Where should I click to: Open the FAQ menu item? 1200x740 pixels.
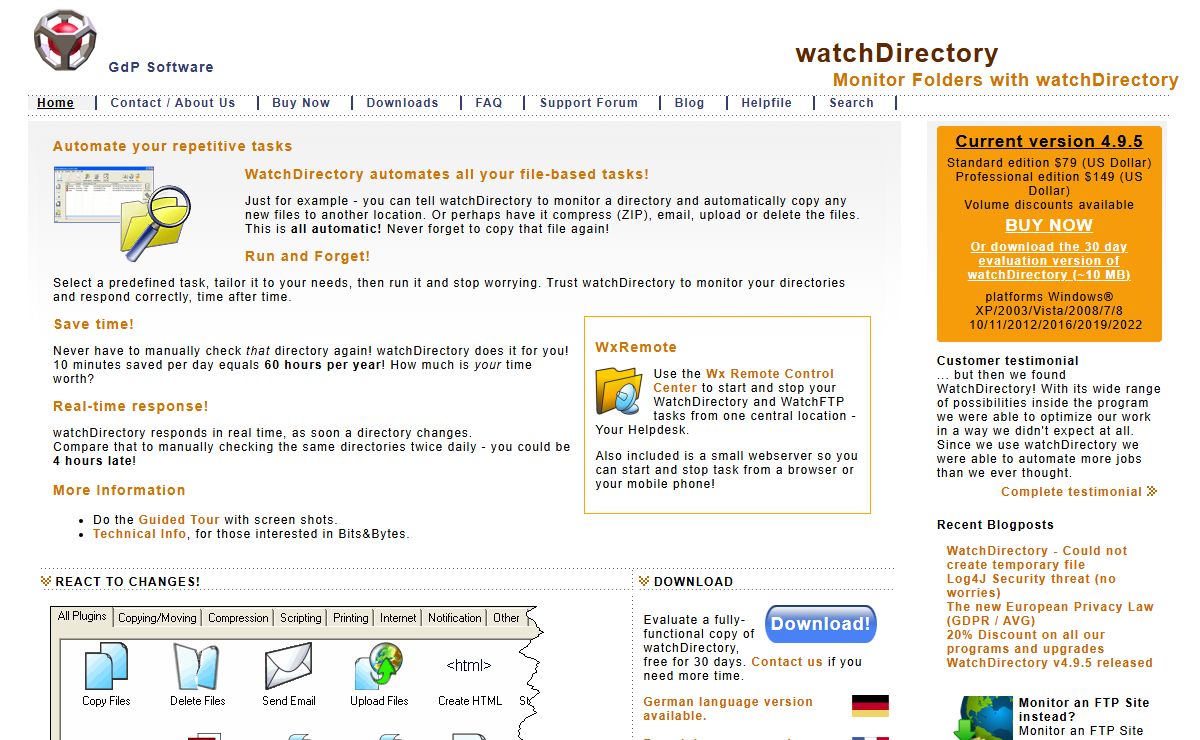click(489, 103)
